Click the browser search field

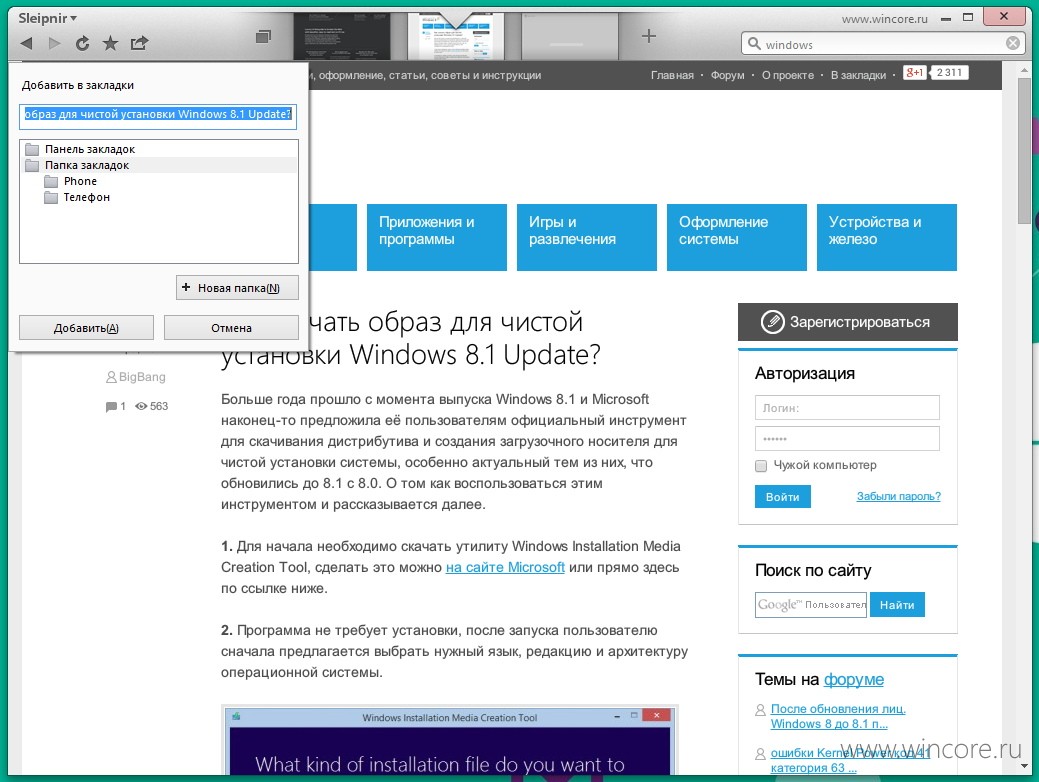882,44
